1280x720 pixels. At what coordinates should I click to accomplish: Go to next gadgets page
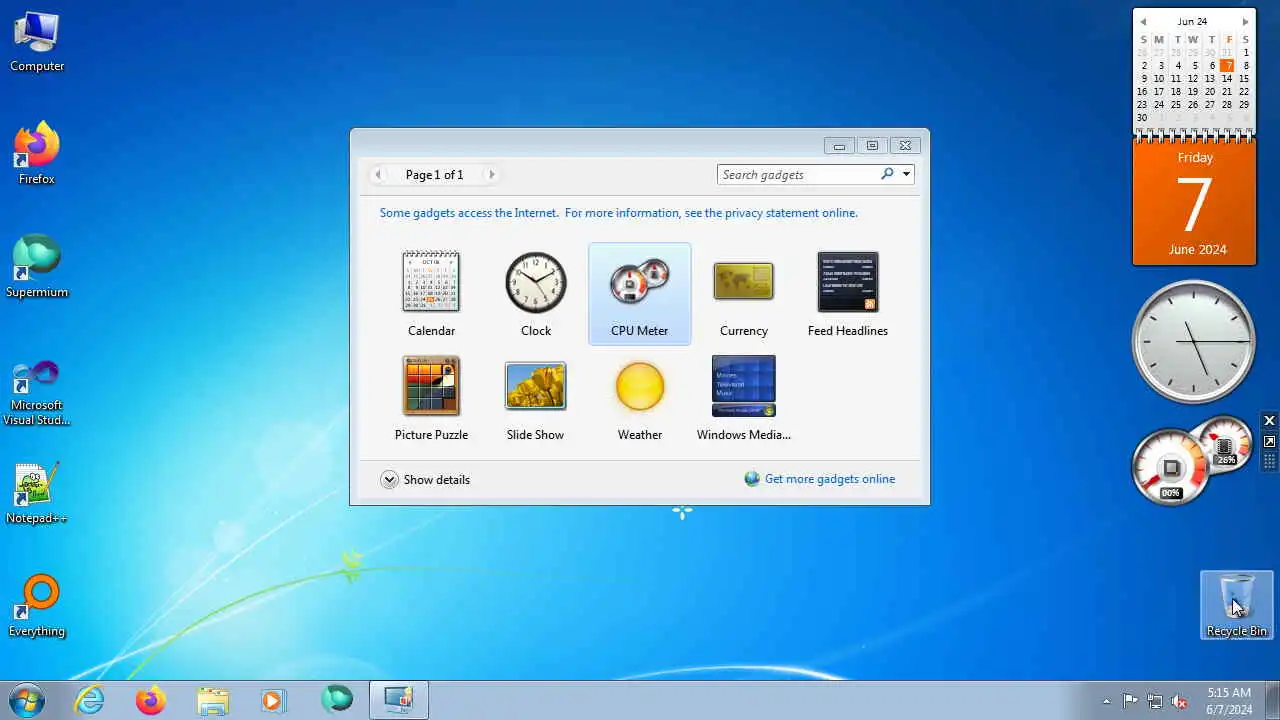pos(491,174)
